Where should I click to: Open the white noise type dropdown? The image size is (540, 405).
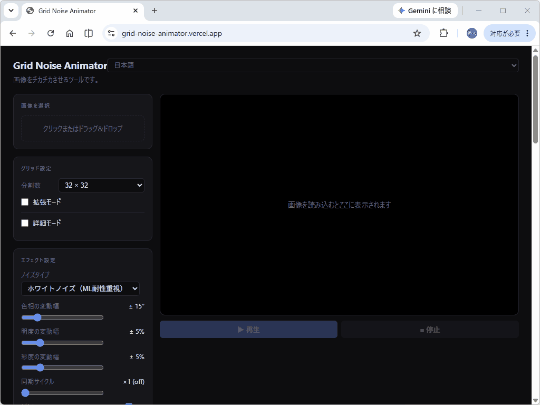[80, 289]
